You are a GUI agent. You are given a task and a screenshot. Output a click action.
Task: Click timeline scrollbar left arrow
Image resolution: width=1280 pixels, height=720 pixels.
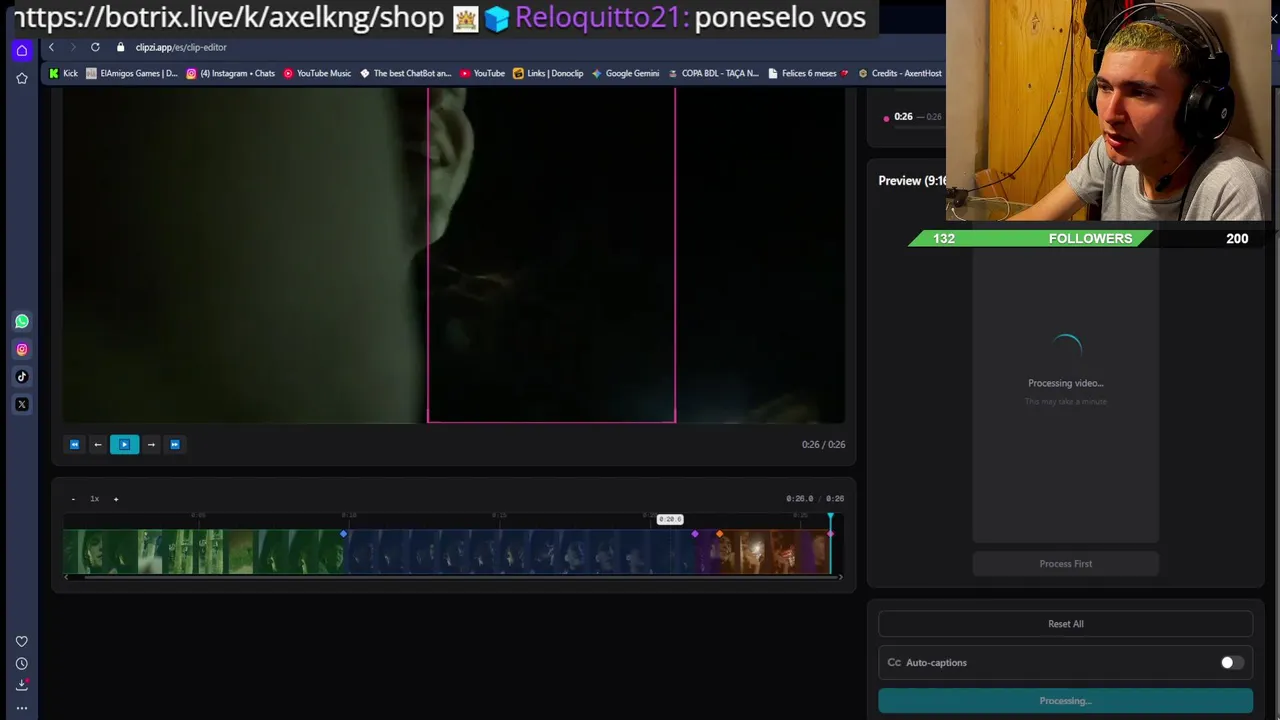(67, 577)
